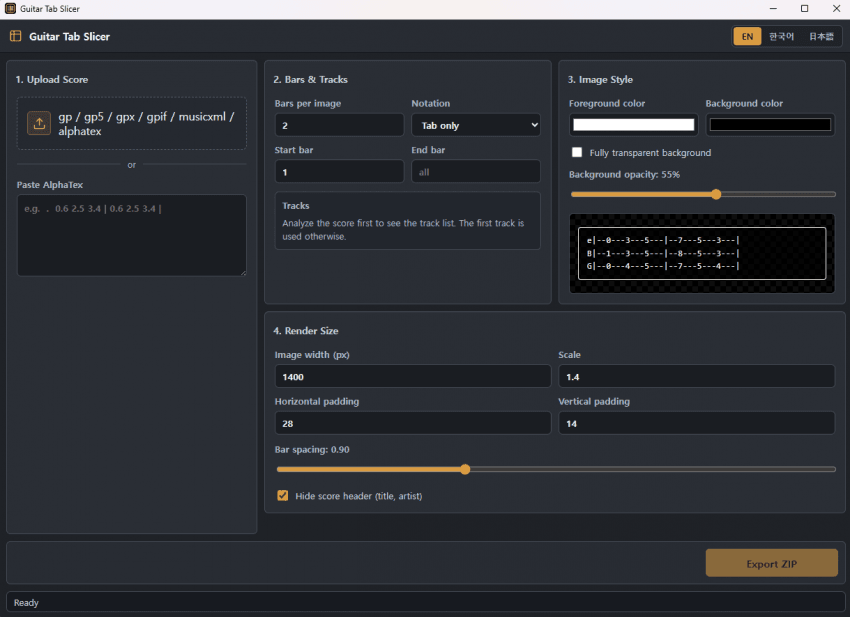Click the 'Background opacity: 55%' label

pos(624,175)
